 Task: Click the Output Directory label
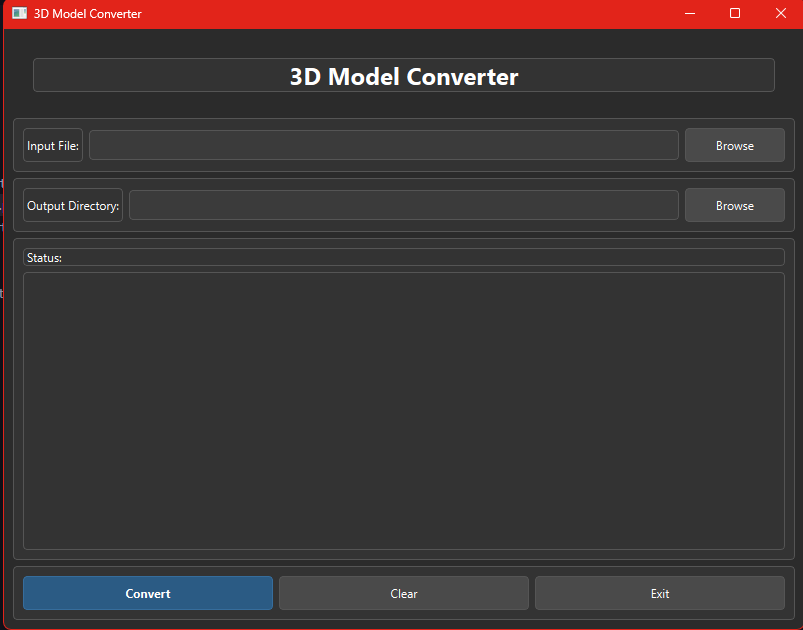tap(72, 204)
